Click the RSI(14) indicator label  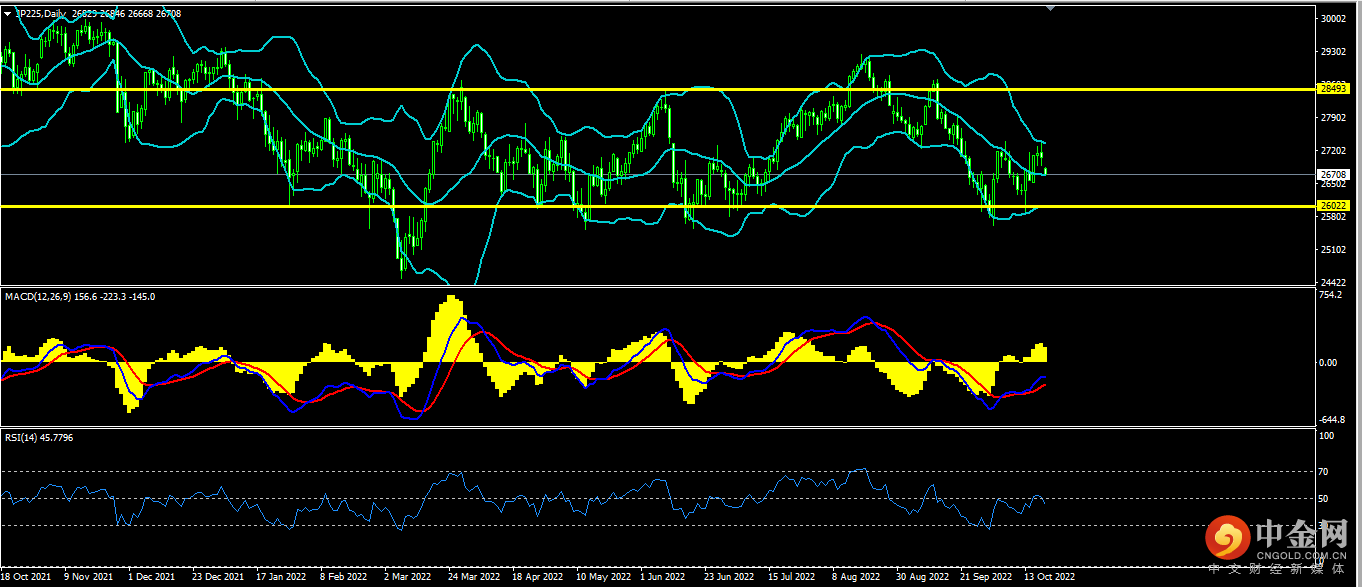[x=21, y=438]
